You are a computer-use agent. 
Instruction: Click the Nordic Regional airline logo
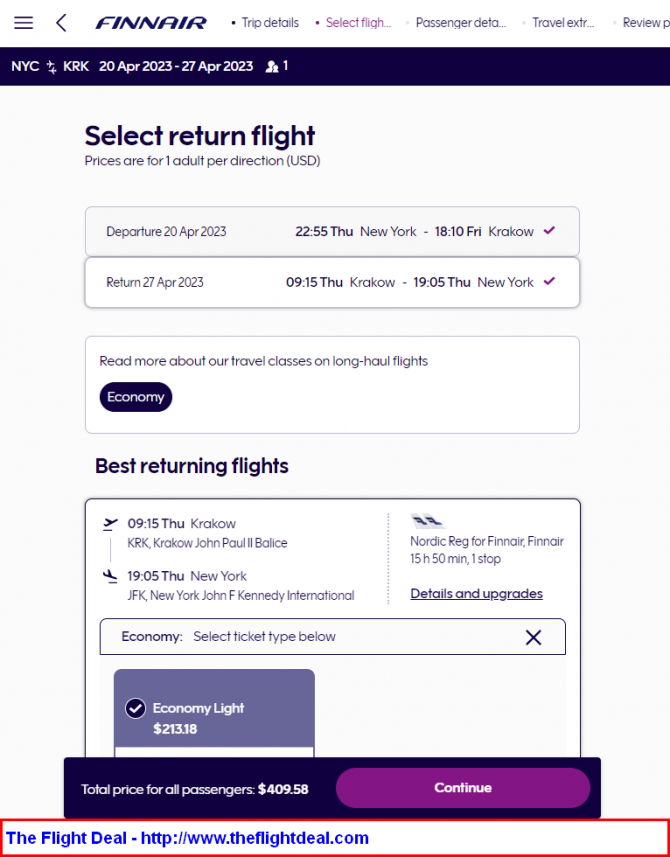click(x=427, y=521)
